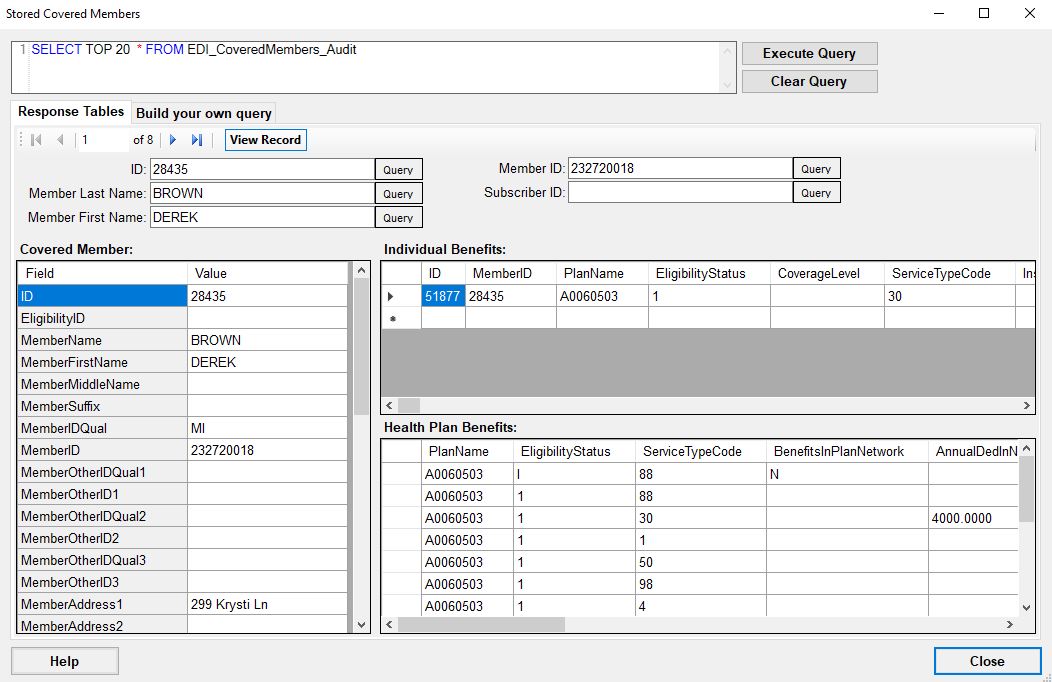1052x682 pixels.
Task: Click ServiceTypeCode header in Individual Benefits
Action: 949,273
